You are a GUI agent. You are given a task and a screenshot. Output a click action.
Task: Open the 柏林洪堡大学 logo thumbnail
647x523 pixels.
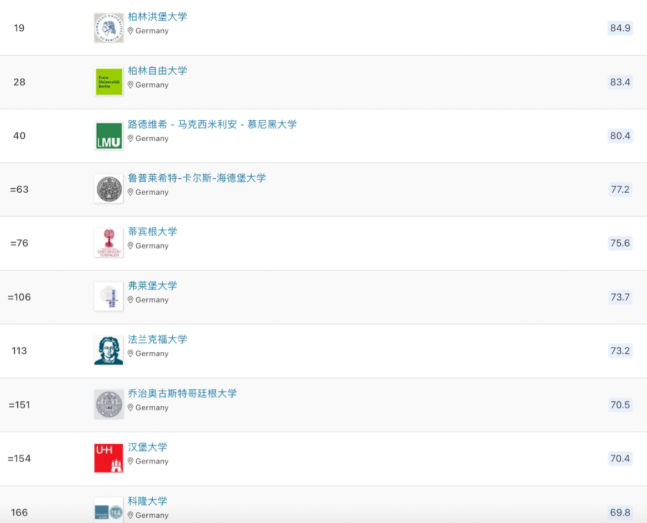click(x=109, y=28)
